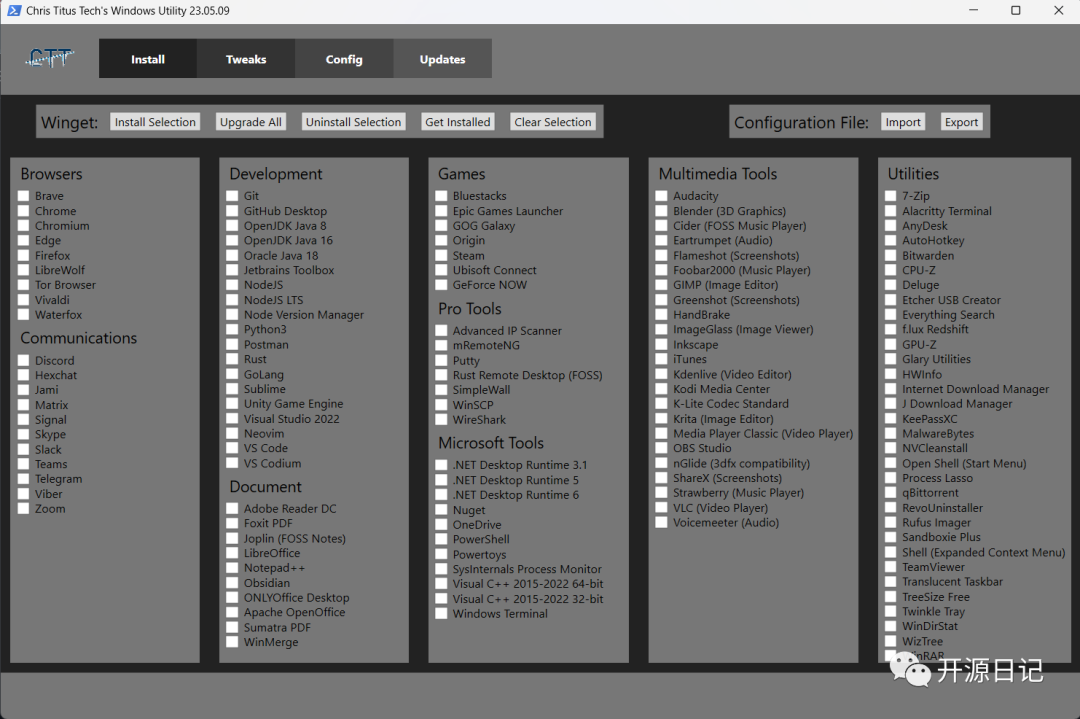This screenshot has width=1080, height=719.
Task: Click the Internet Download Manager label
Action: click(x=975, y=389)
